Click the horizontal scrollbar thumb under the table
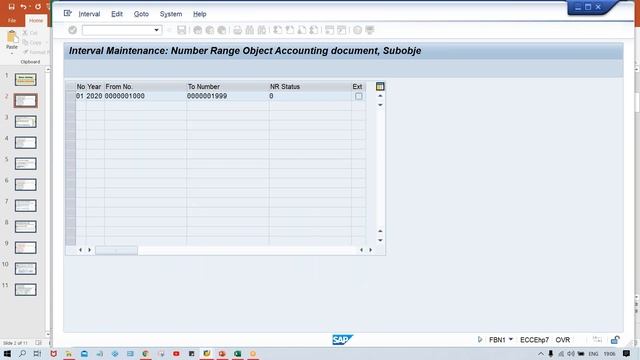 116,250
